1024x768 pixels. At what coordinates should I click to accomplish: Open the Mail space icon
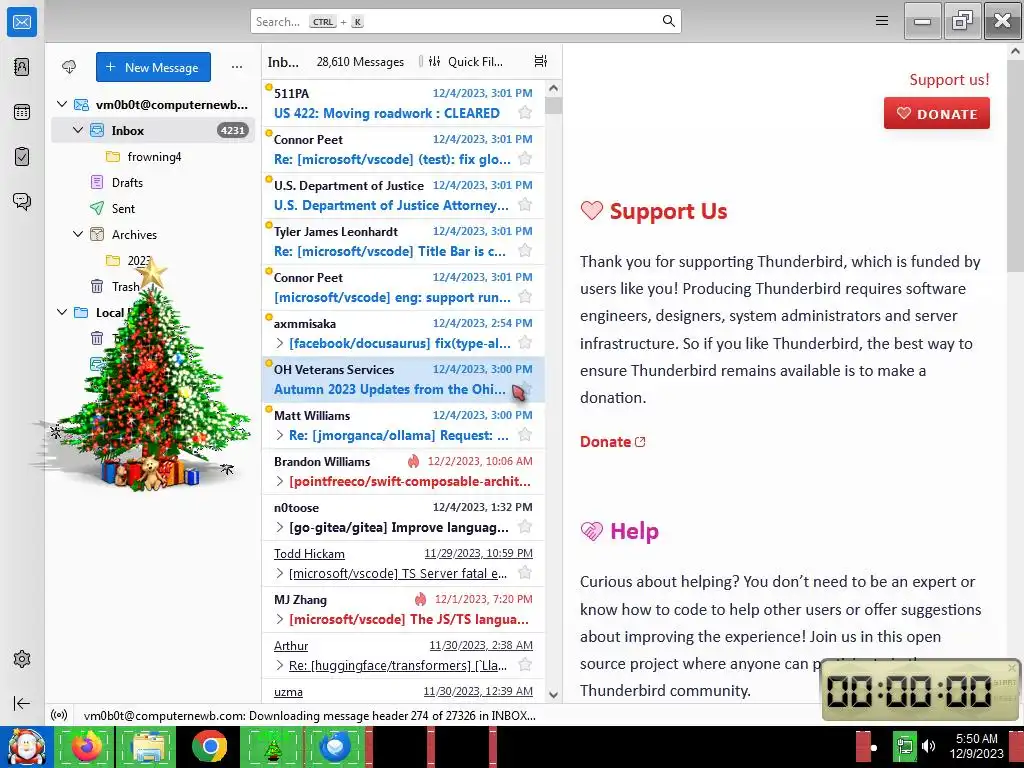22,22
